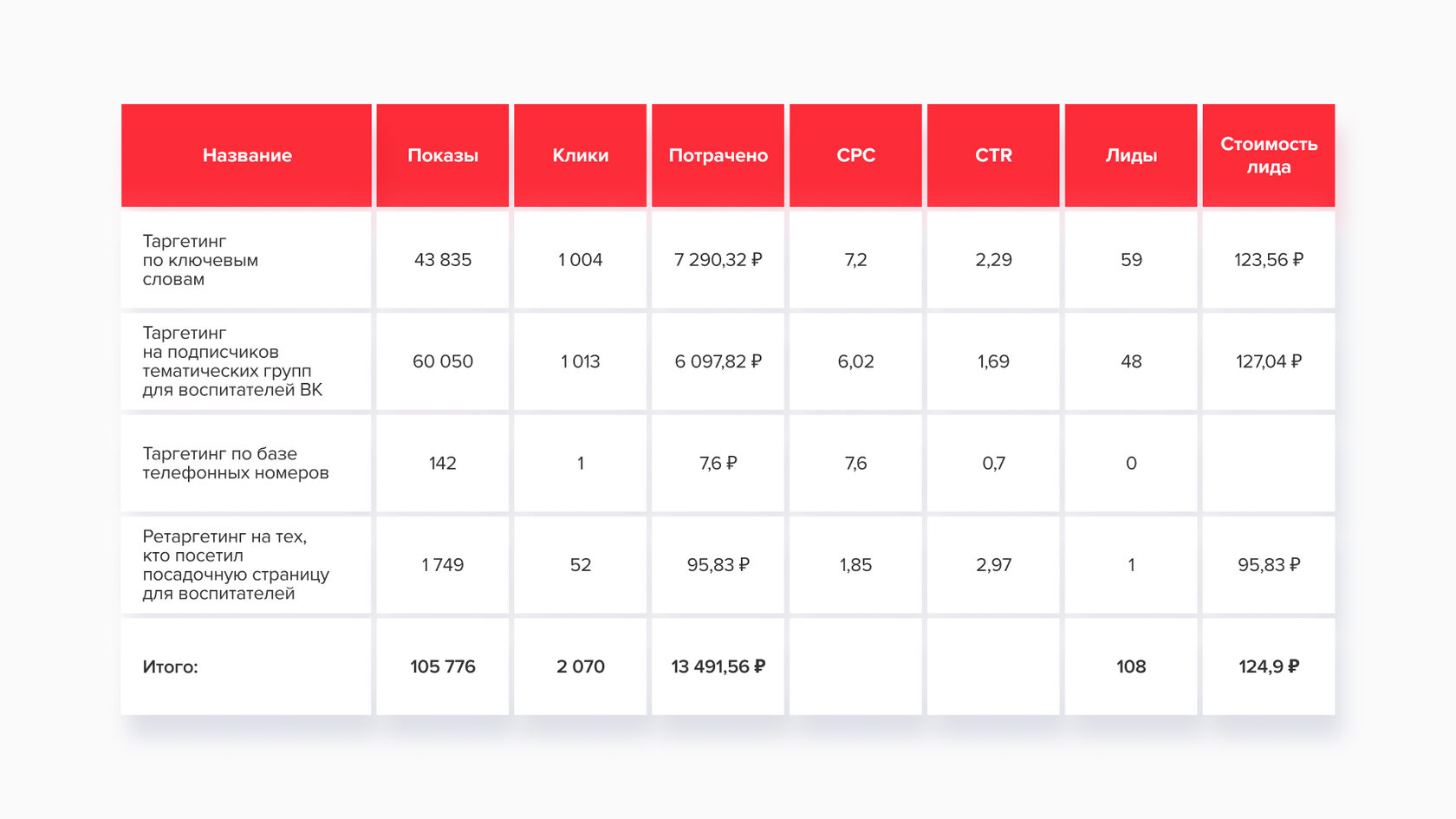Screen dimensions: 1456x819
Task: Select the spent cell 6 097,82 ₽
Action: tap(718, 361)
